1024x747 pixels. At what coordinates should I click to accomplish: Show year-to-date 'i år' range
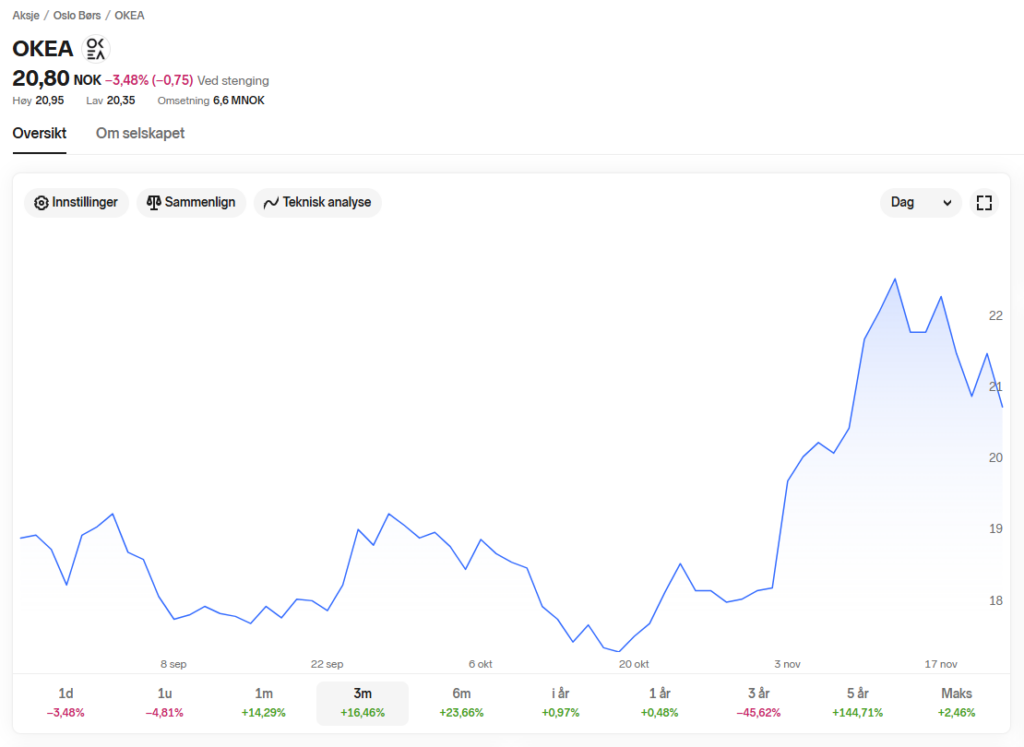560,702
